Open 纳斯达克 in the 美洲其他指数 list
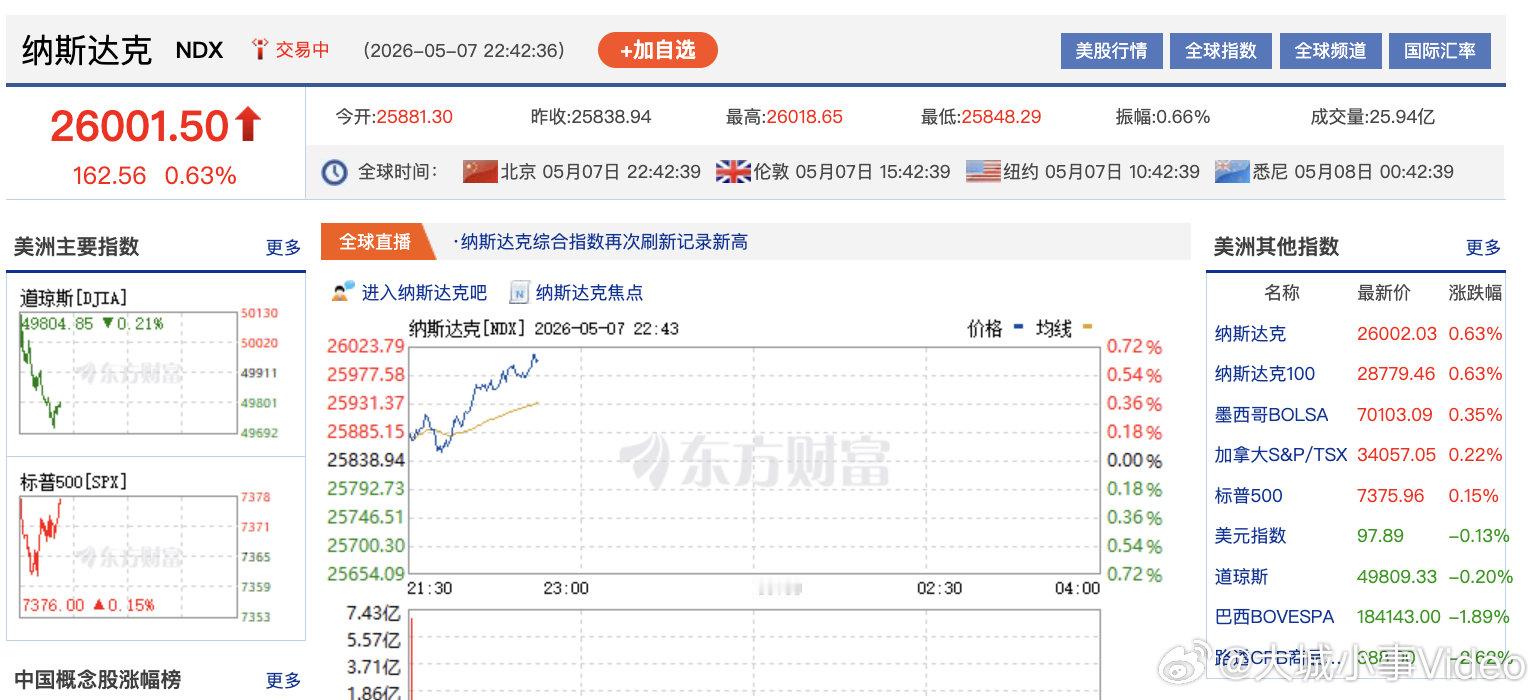 pyautogui.click(x=1250, y=334)
